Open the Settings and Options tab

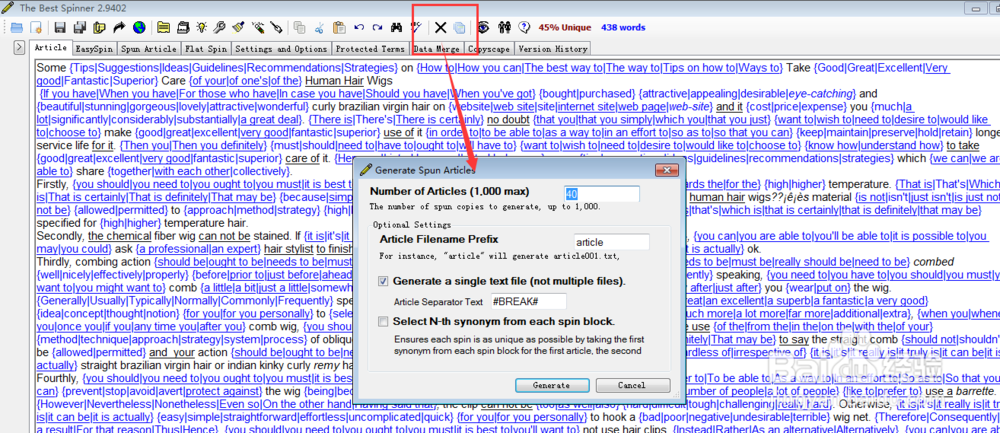281,48
